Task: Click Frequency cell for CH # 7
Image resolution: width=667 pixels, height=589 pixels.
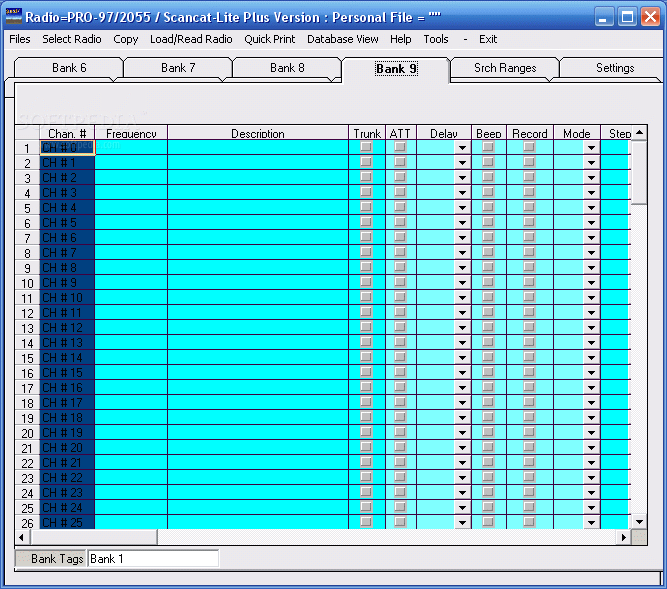Action: [x=131, y=252]
